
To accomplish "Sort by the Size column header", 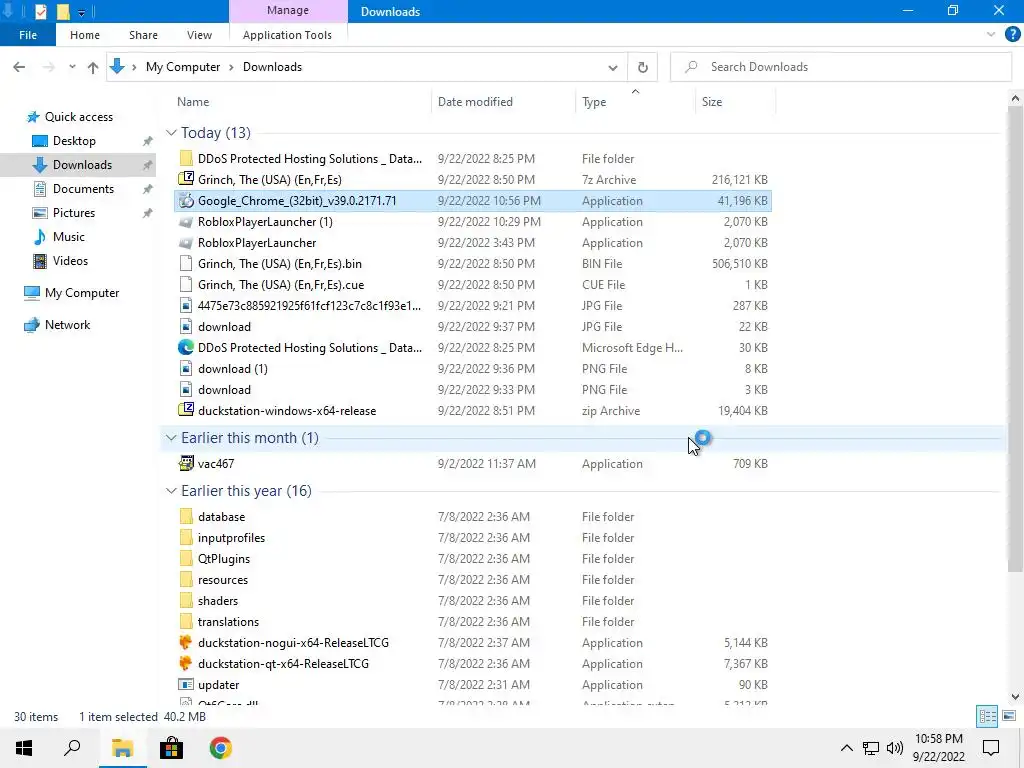I will pyautogui.click(x=712, y=102).
